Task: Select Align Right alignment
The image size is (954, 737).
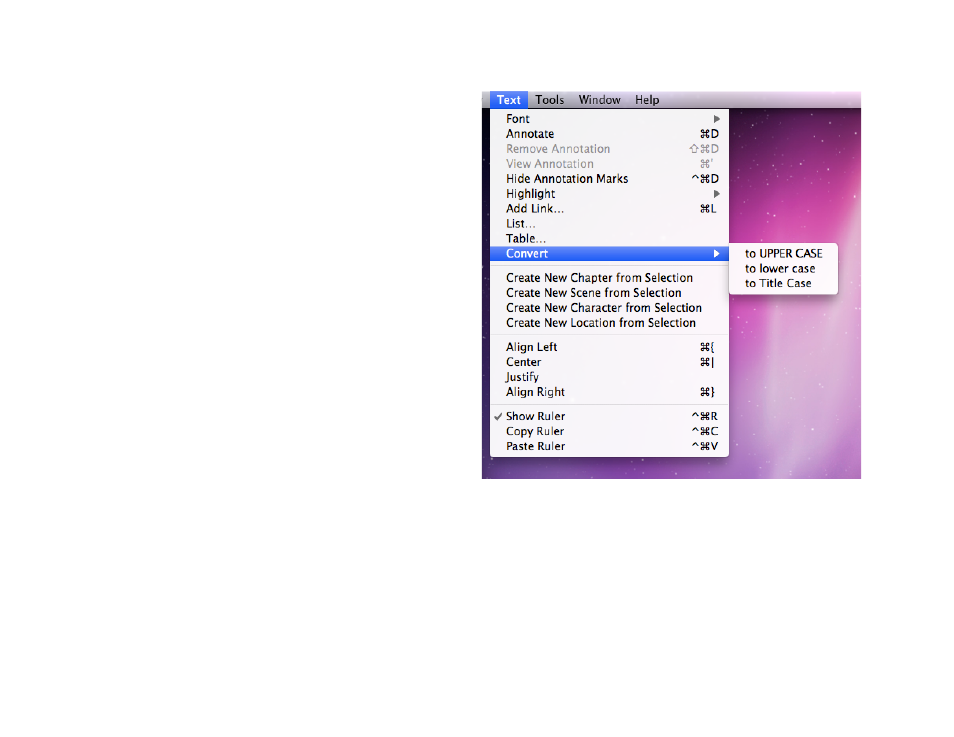Action: pos(609,392)
